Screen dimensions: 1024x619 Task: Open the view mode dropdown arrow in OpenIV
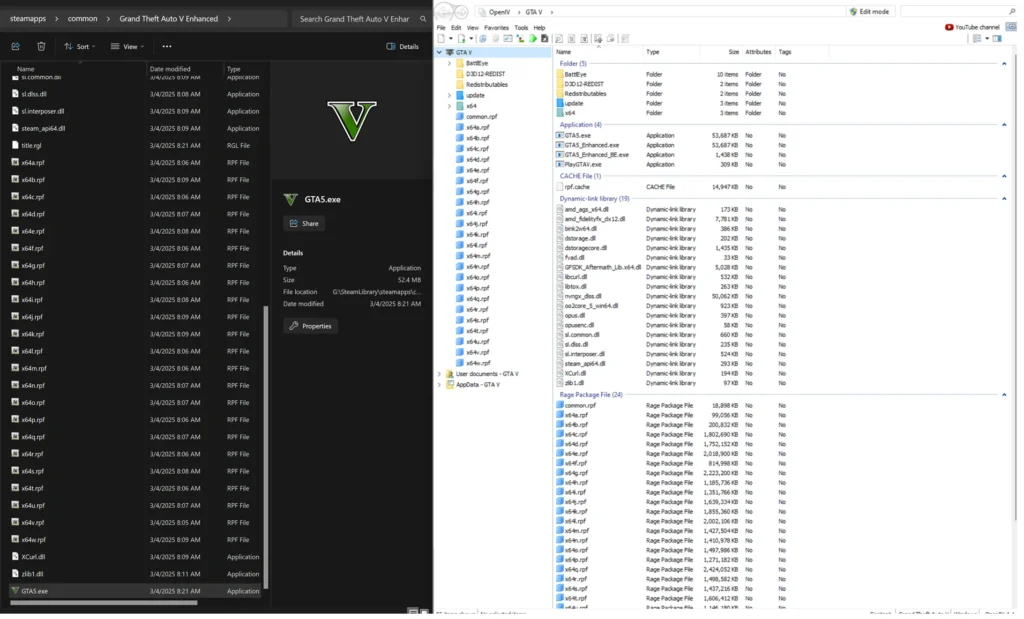coord(986,39)
